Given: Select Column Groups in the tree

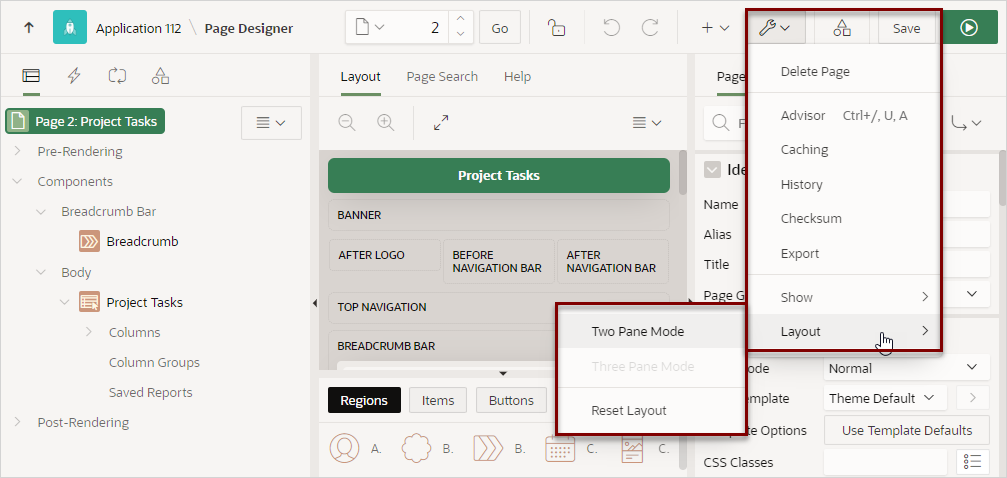Looking at the screenshot, I should (154, 362).
